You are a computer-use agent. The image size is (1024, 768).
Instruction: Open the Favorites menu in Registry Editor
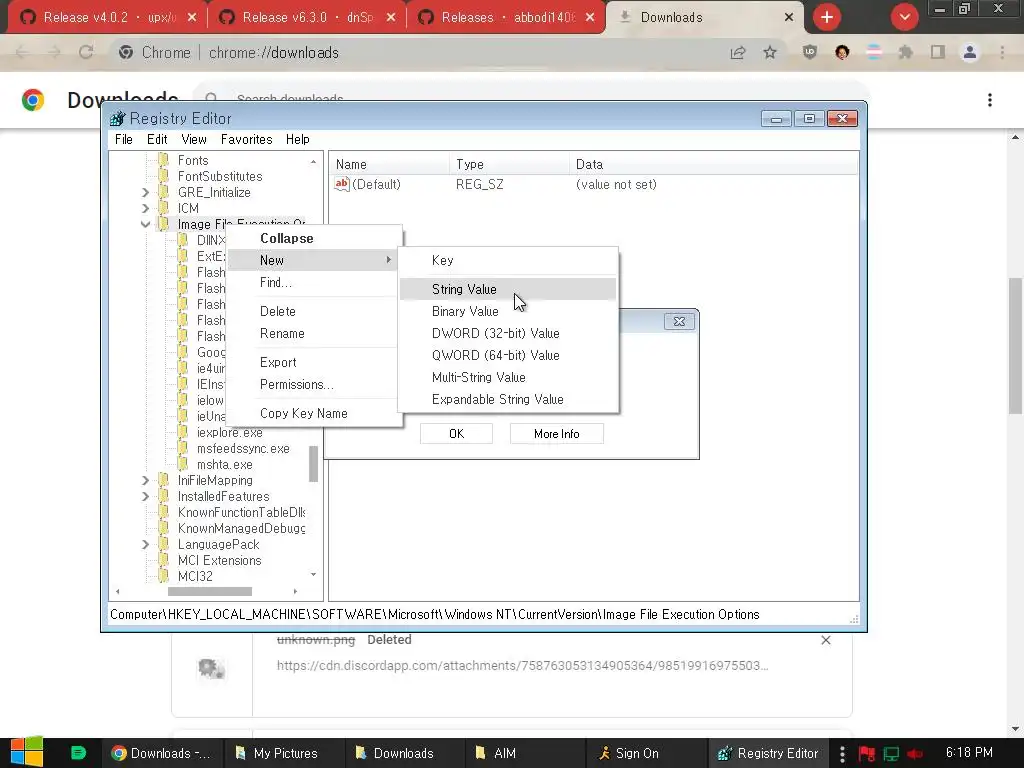coord(246,139)
